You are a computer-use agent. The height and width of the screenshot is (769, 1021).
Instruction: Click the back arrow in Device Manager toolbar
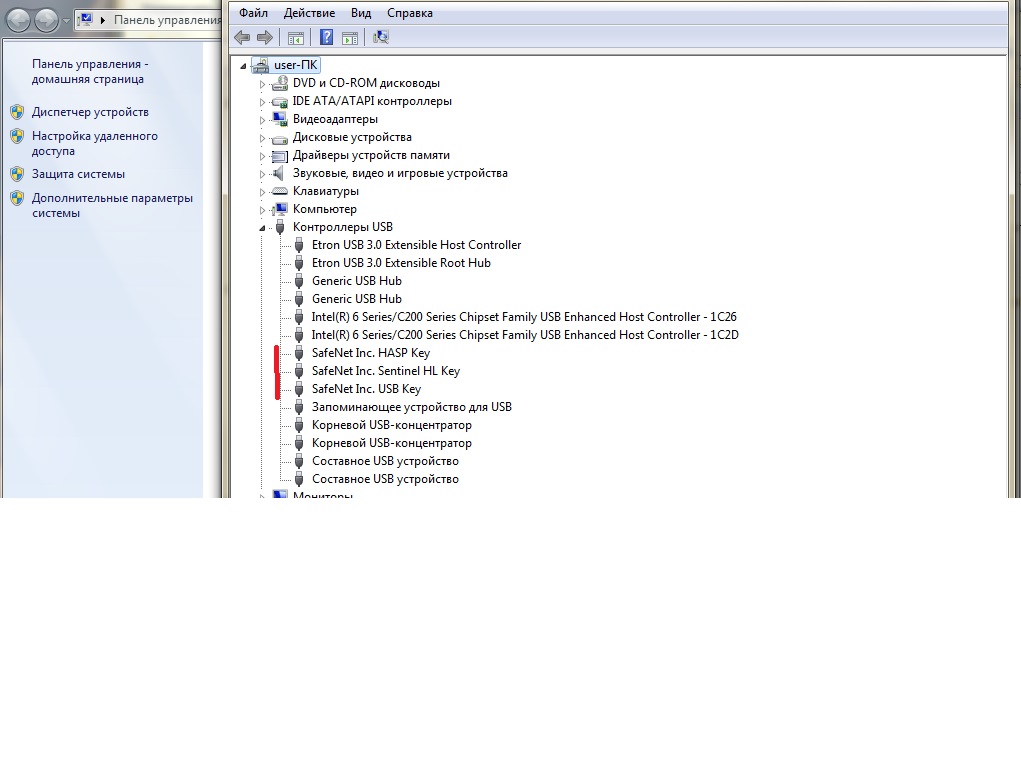242,38
